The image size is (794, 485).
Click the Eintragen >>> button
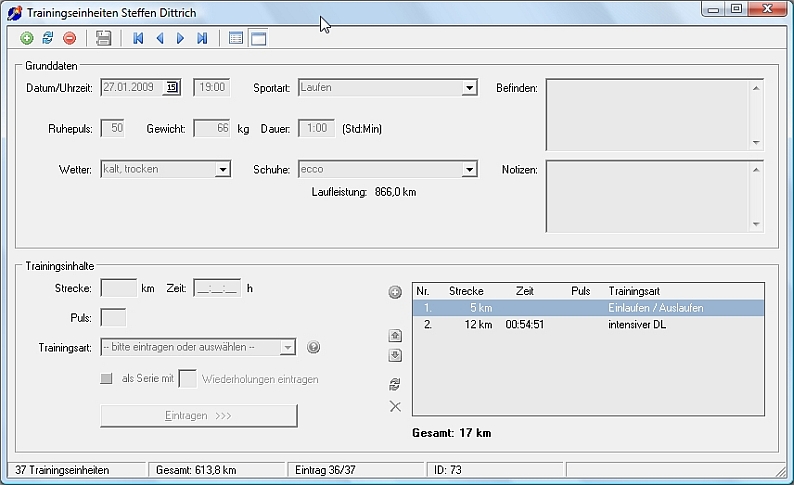click(198, 415)
